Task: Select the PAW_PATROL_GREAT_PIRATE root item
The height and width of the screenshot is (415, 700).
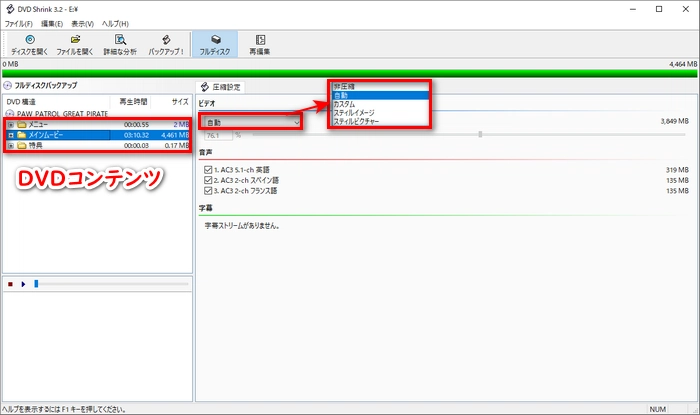Action: coord(62,114)
